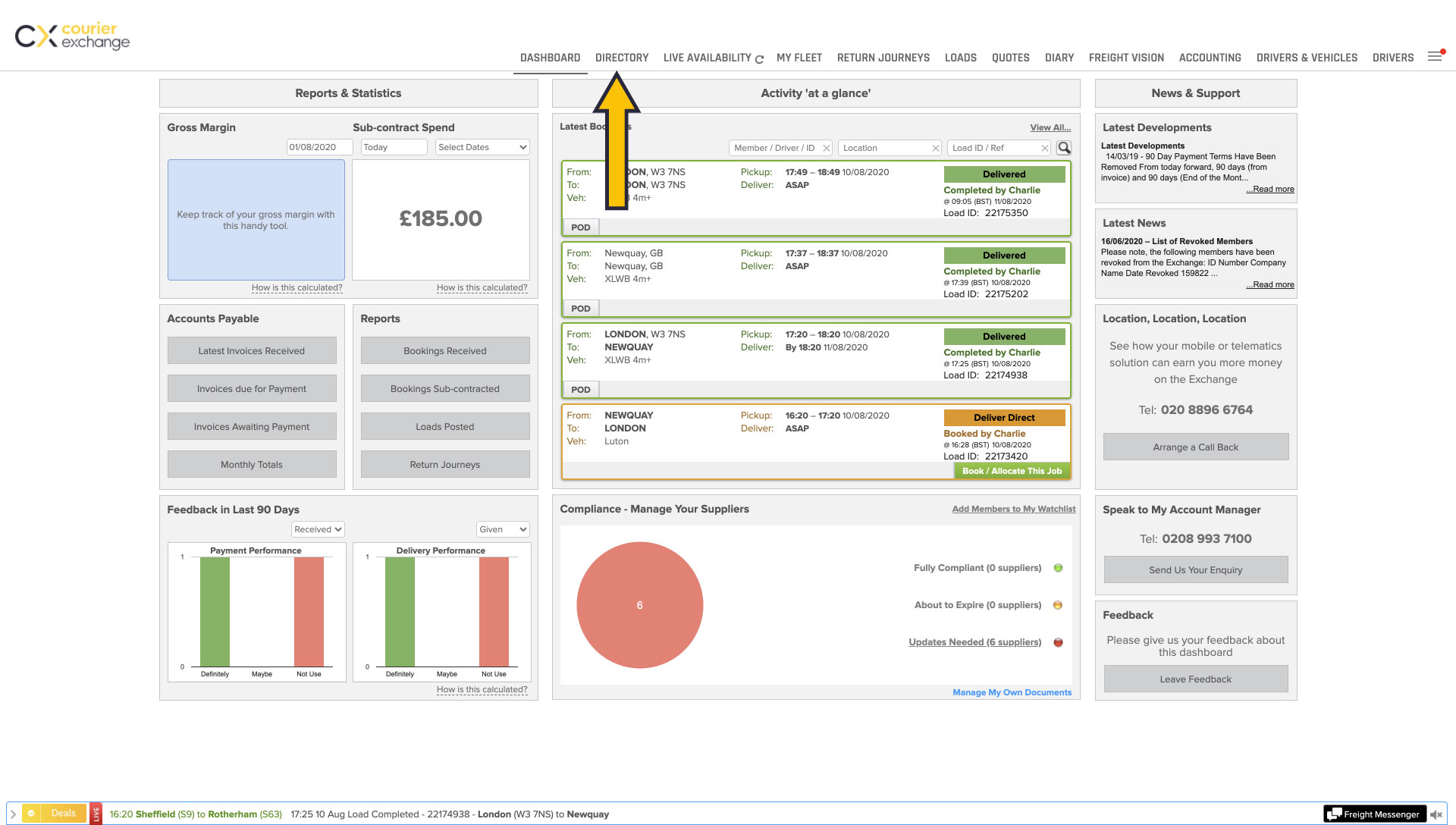Click the Courier Exchange logo

click(73, 36)
